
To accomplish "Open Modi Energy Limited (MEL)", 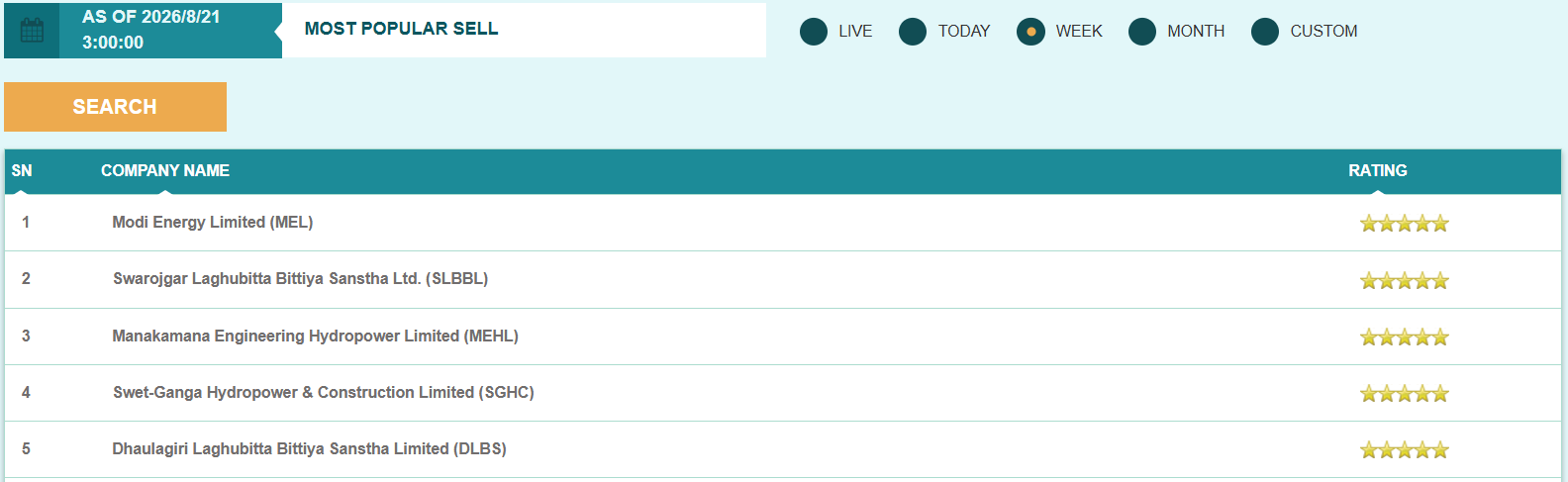I will tap(213, 222).
